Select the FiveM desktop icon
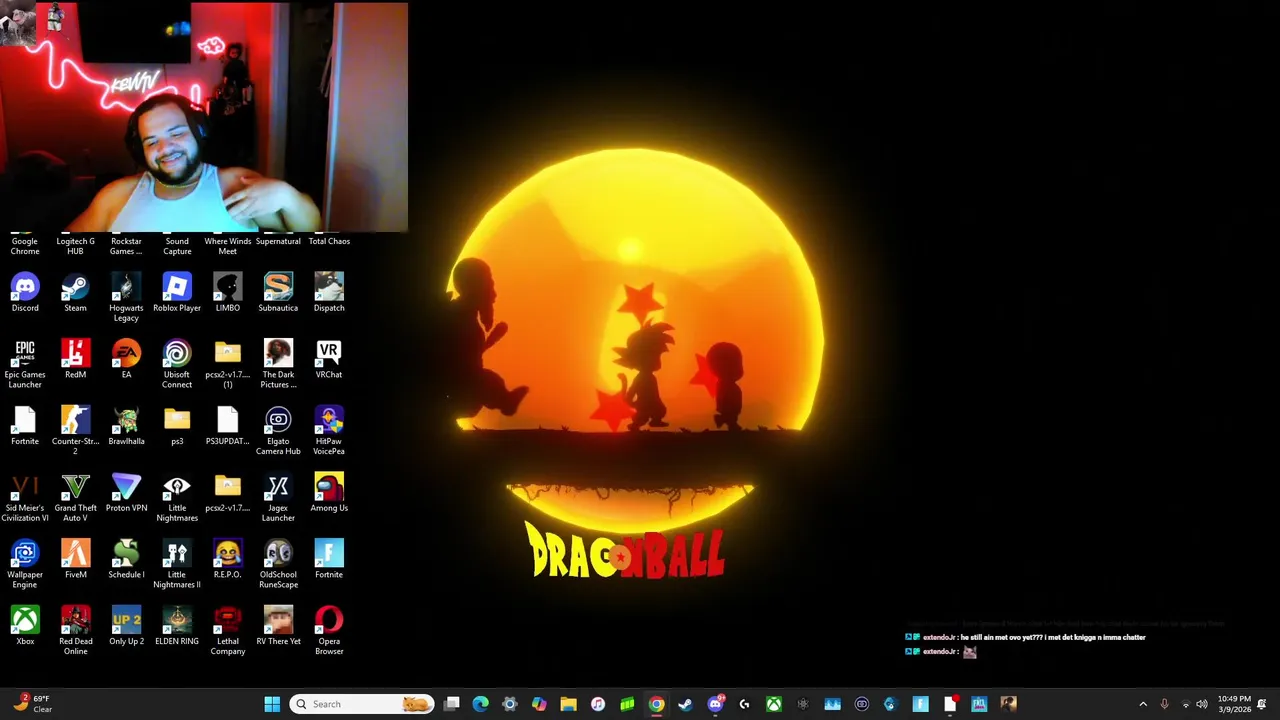This screenshot has height=720, width=1280. [x=75, y=559]
